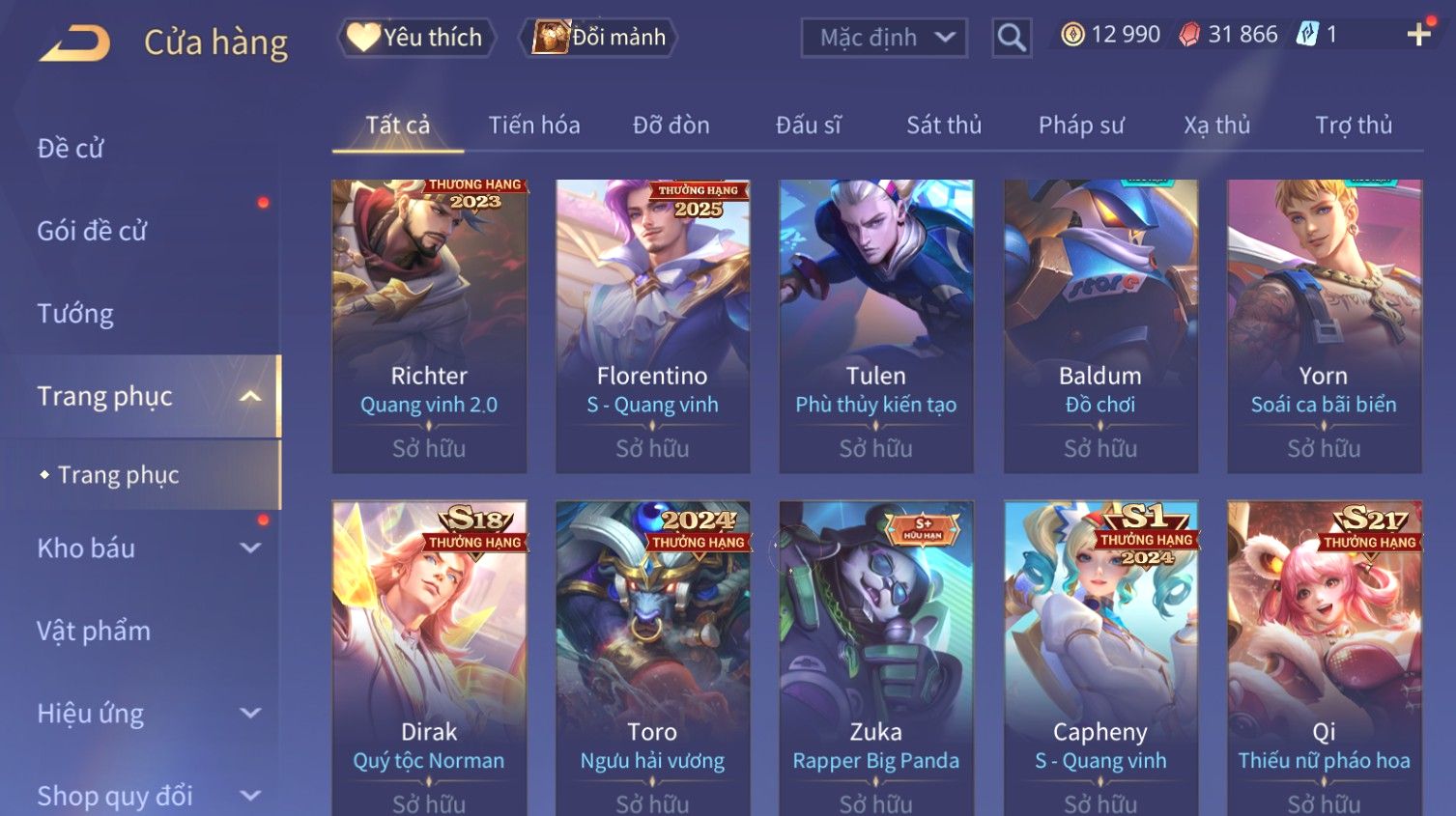Switch to the Sát thủ tab
The image size is (1456, 816).
pyautogui.click(x=944, y=125)
